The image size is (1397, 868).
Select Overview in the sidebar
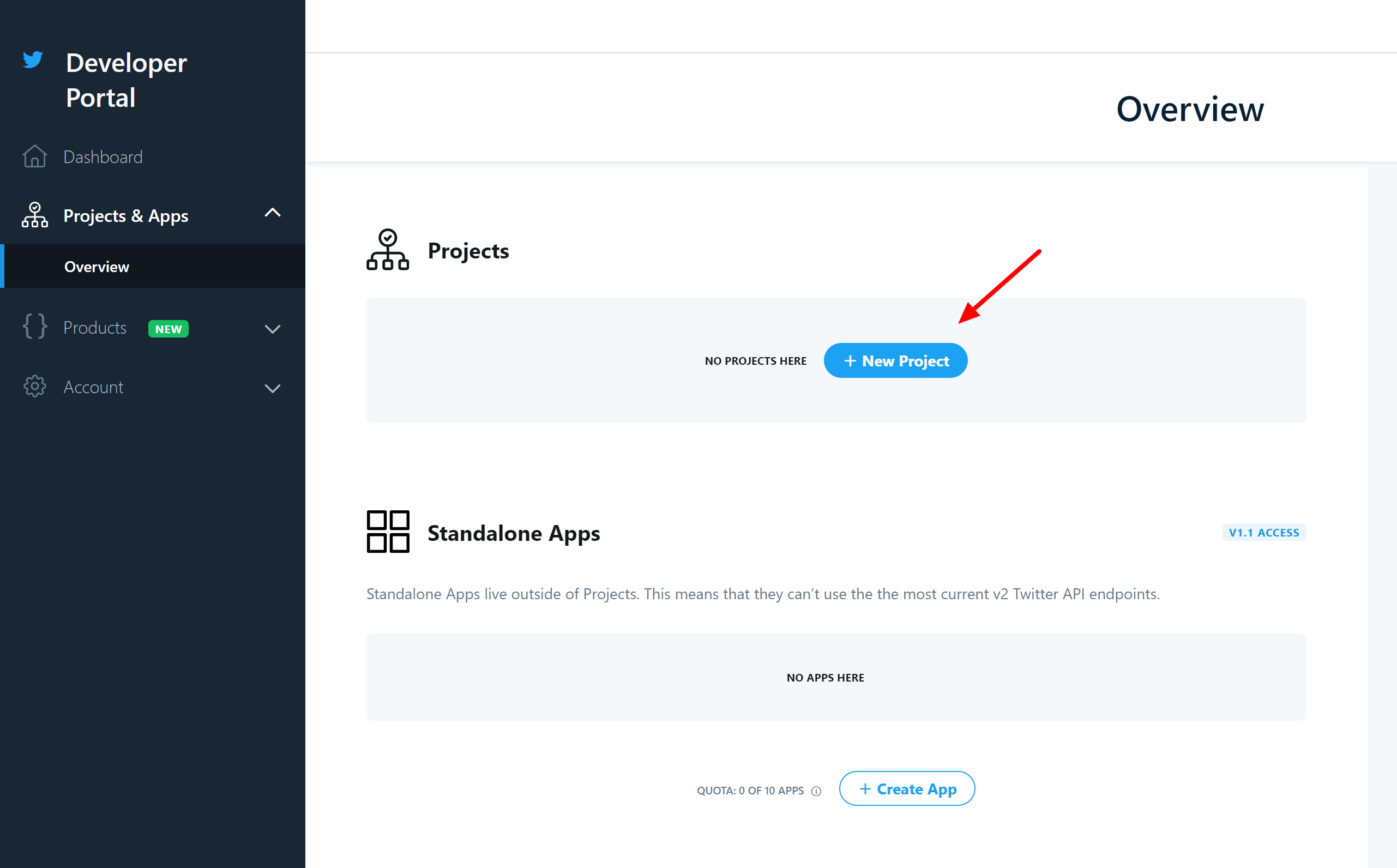pyautogui.click(x=97, y=267)
